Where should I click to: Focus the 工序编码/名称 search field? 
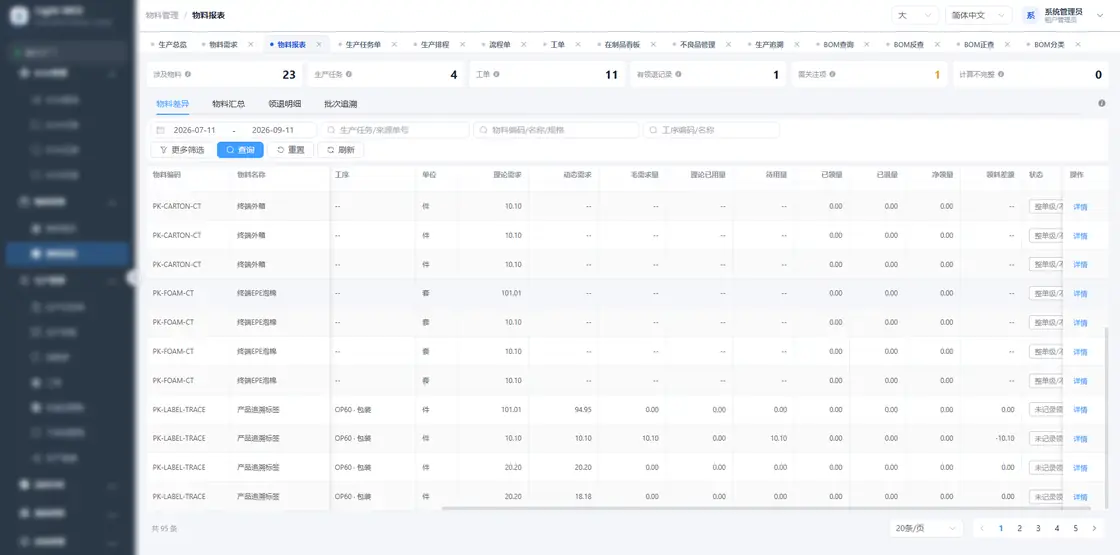711,130
